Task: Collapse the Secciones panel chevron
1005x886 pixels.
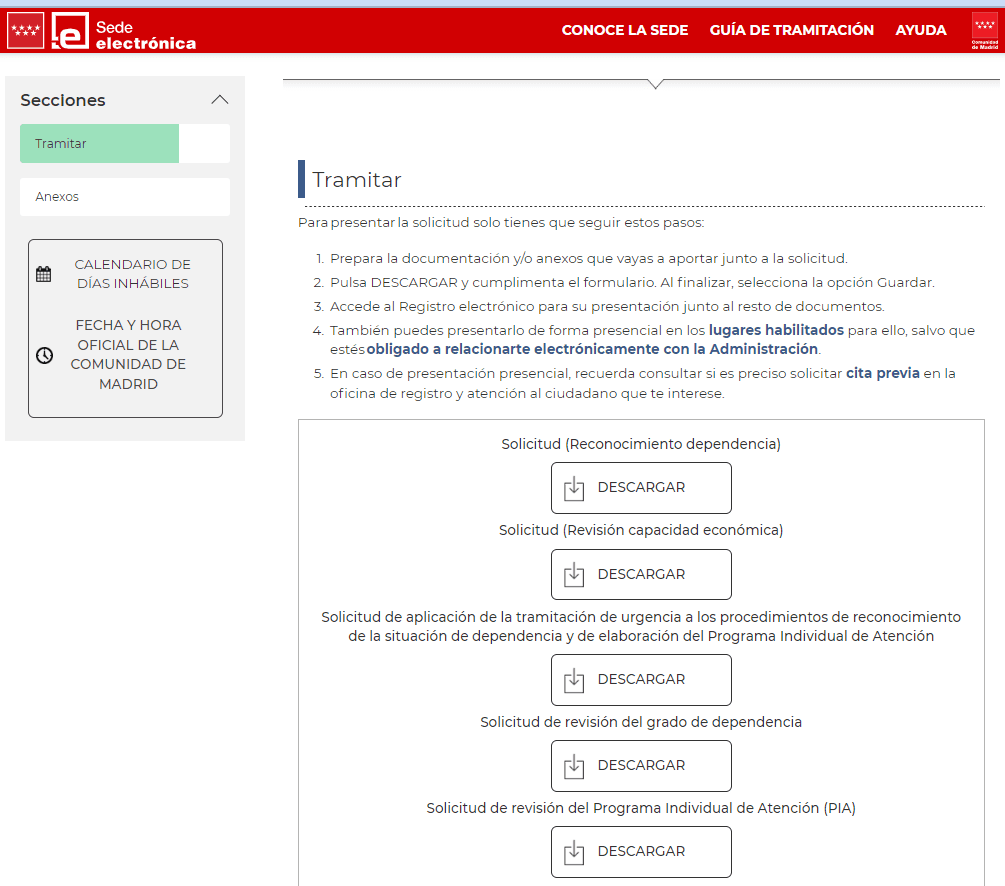Action: point(220,100)
